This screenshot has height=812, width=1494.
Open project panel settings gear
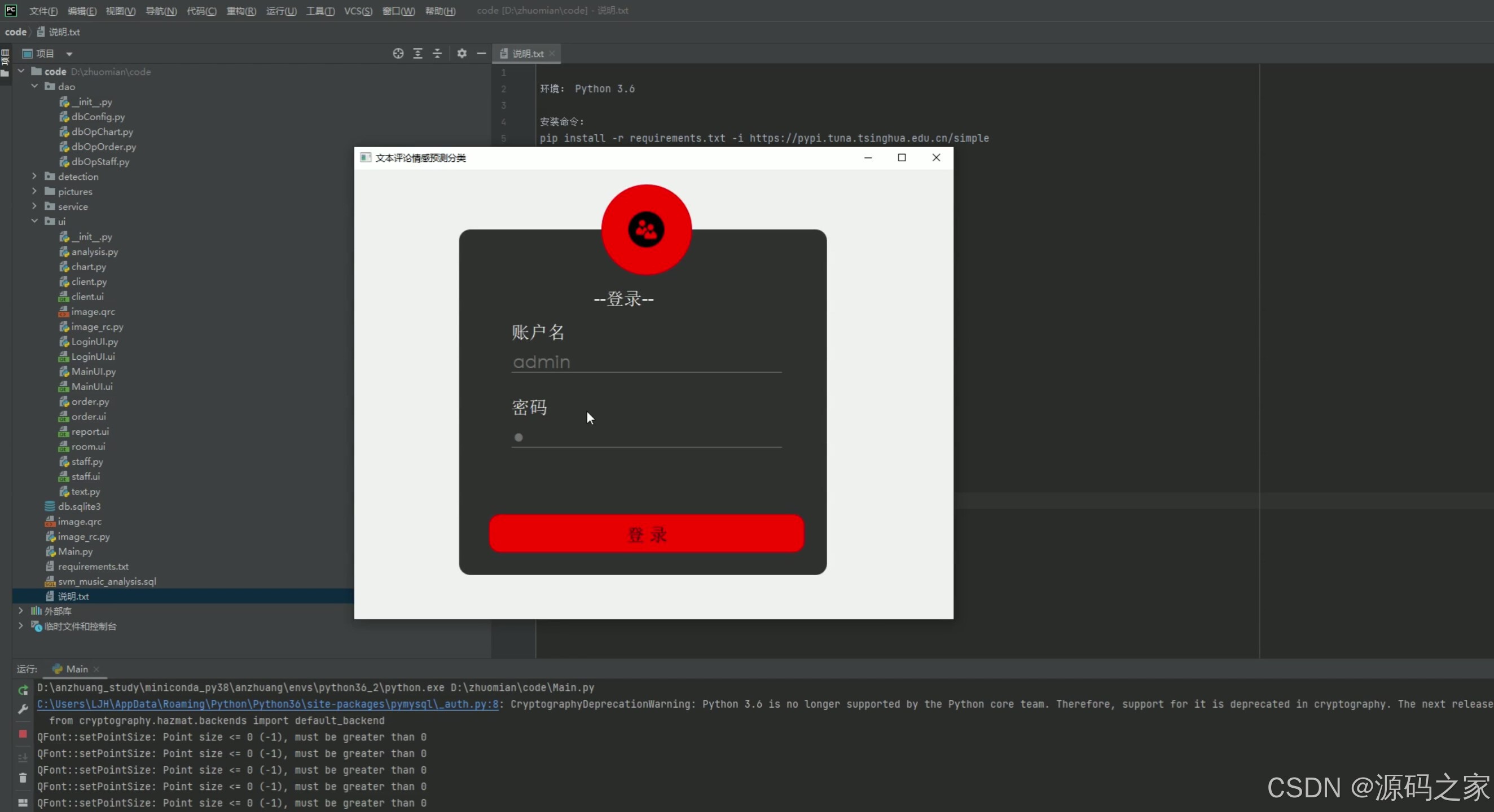point(462,54)
